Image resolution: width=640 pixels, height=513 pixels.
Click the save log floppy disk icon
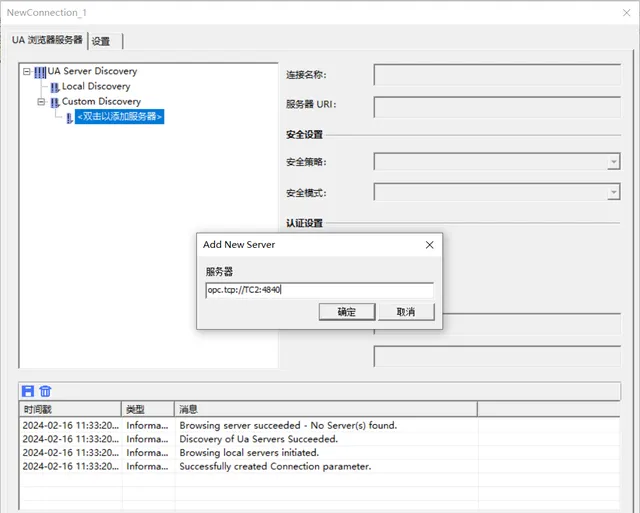28,391
